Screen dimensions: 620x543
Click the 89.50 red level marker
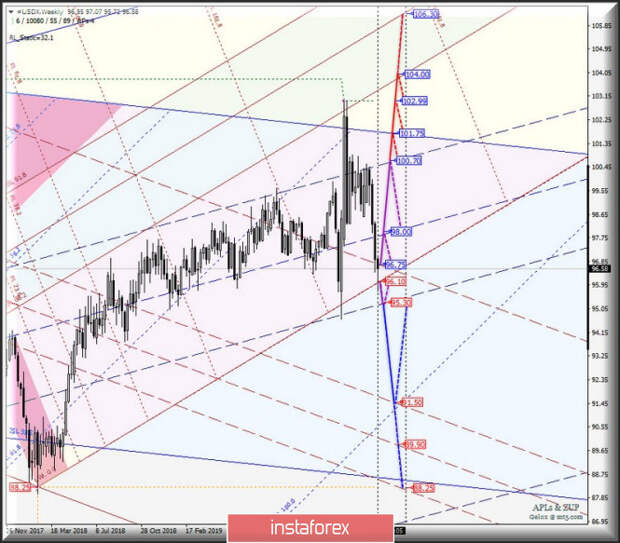[415, 444]
